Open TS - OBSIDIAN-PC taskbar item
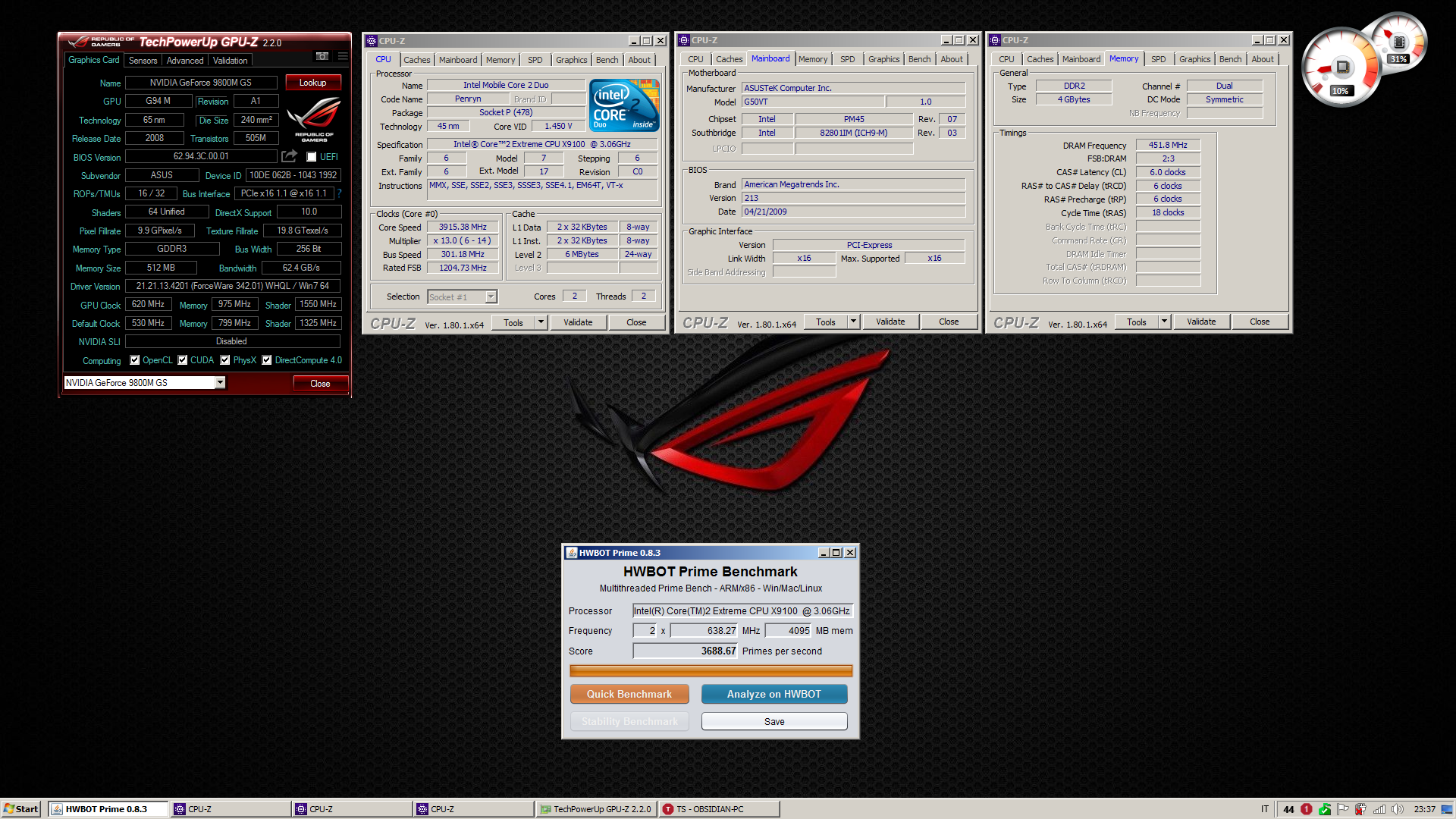 pos(719,809)
